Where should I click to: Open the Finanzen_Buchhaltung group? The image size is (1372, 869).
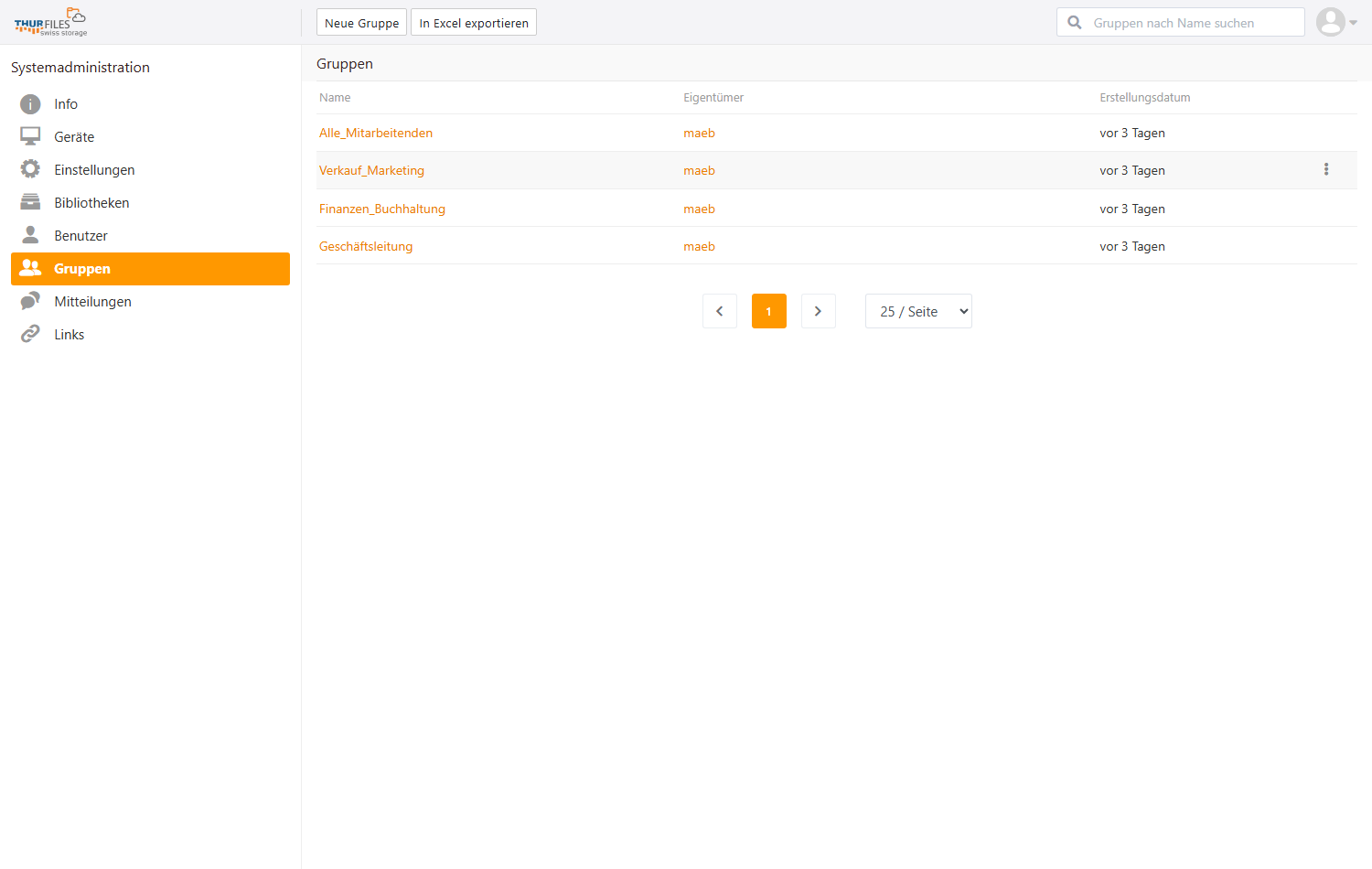(x=382, y=209)
